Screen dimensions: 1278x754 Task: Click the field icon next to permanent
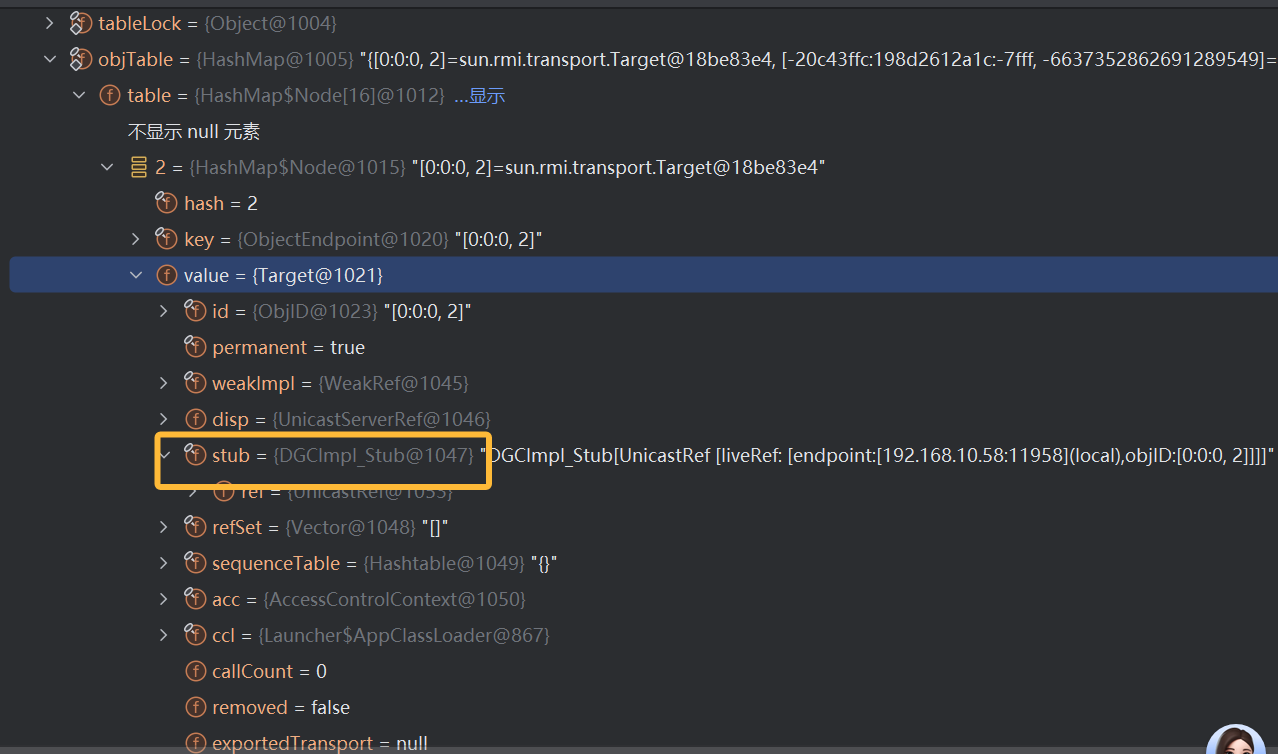point(195,348)
